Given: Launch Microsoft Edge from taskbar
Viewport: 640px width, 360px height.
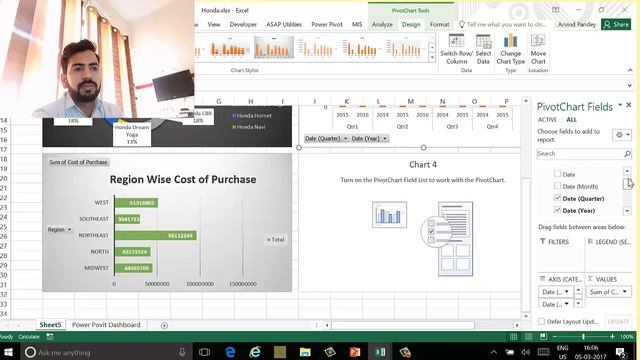Looking at the screenshot, I should click(230, 352).
